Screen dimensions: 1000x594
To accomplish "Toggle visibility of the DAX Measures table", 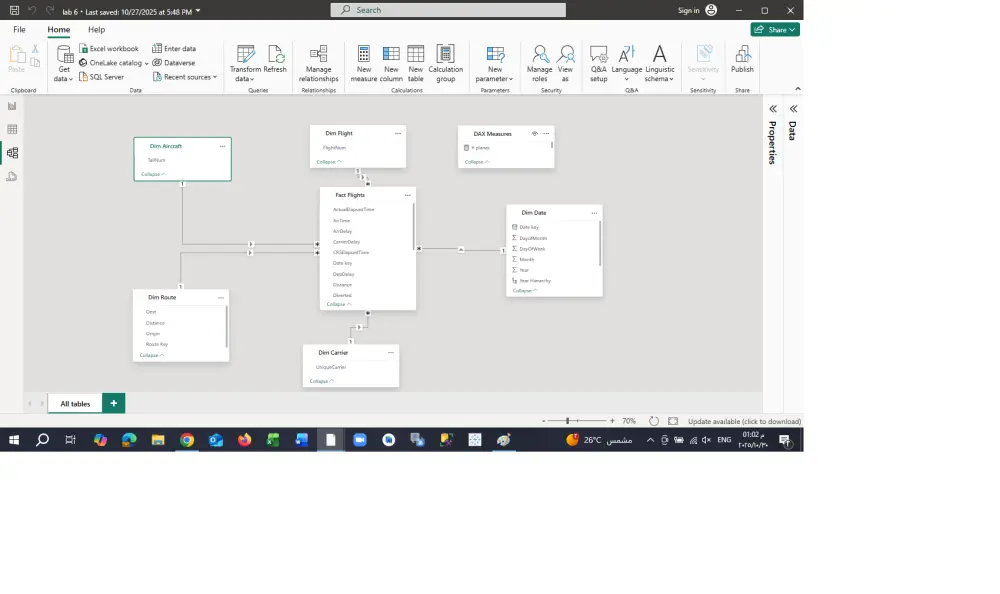I will (534, 133).
